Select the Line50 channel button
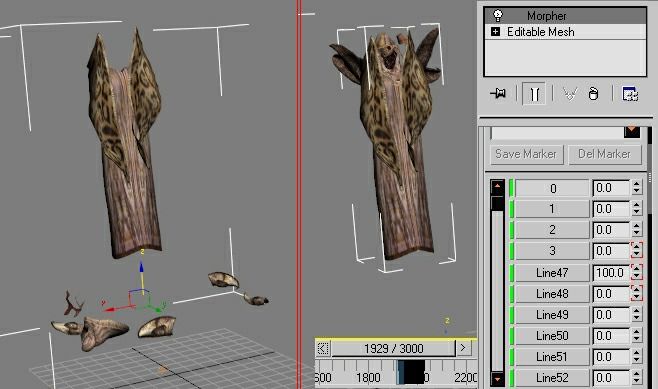658x389 pixels. pyautogui.click(x=552, y=336)
